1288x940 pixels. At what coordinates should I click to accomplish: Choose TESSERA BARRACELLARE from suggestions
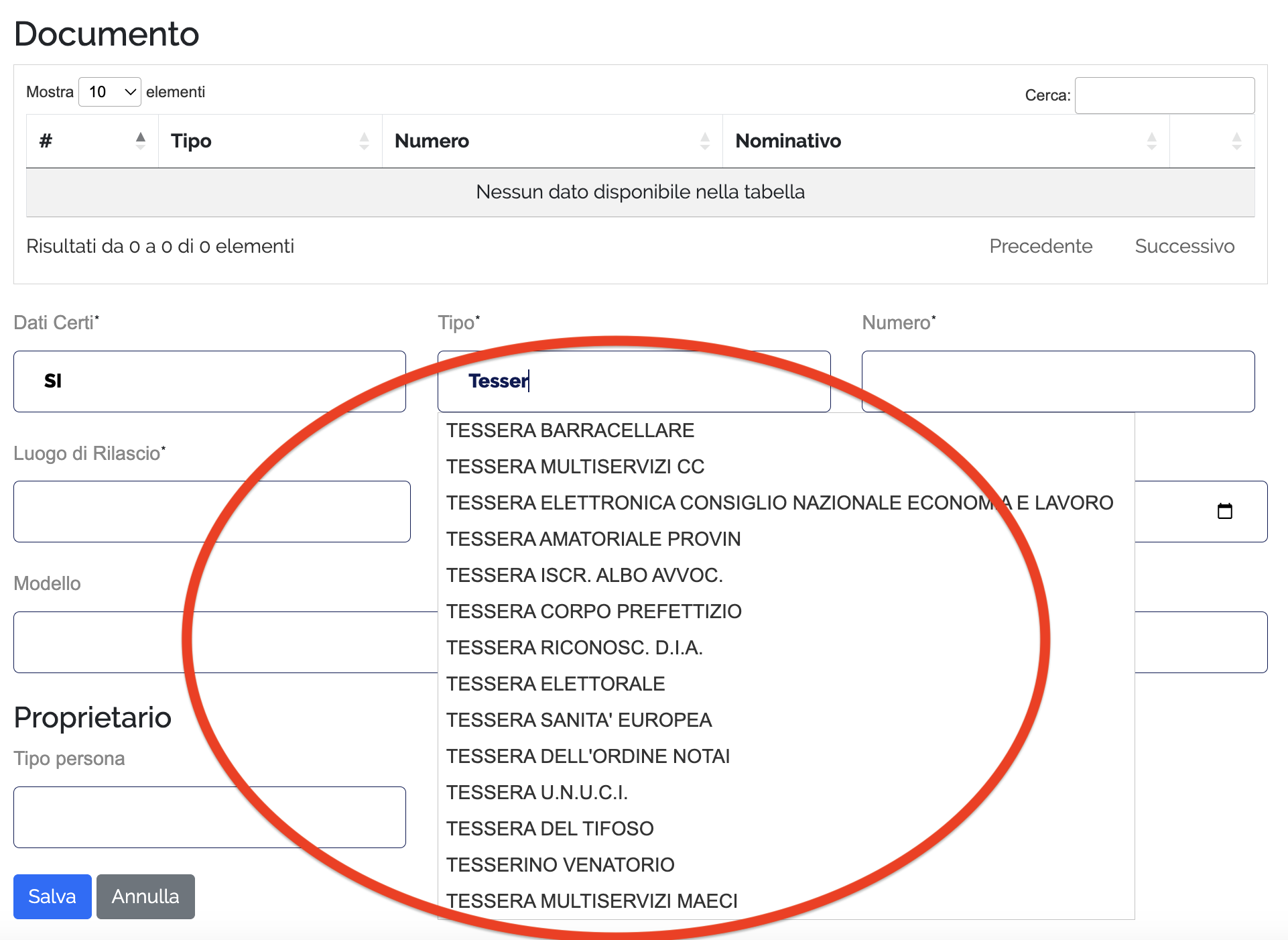point(570,430)
